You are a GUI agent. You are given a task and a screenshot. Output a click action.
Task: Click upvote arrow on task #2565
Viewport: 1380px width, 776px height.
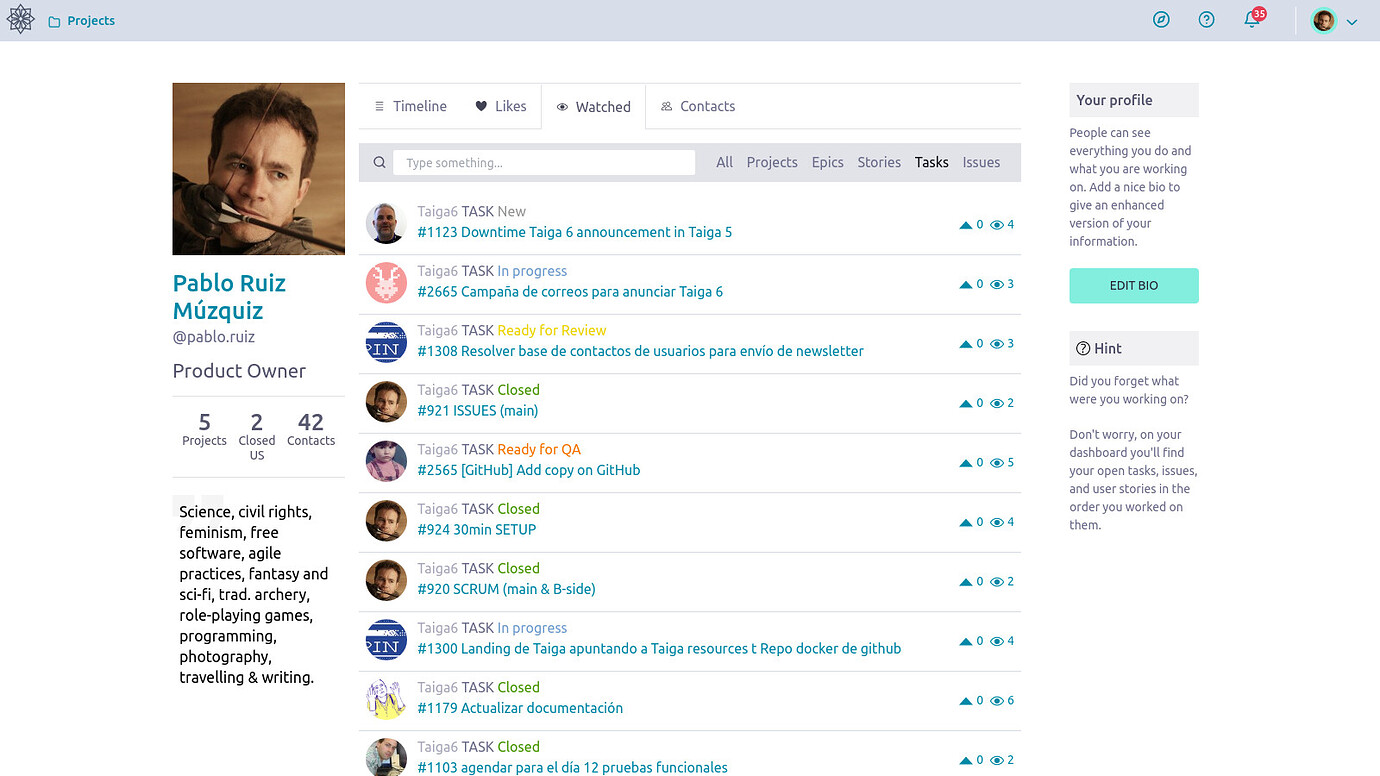(x=966, y=463)
